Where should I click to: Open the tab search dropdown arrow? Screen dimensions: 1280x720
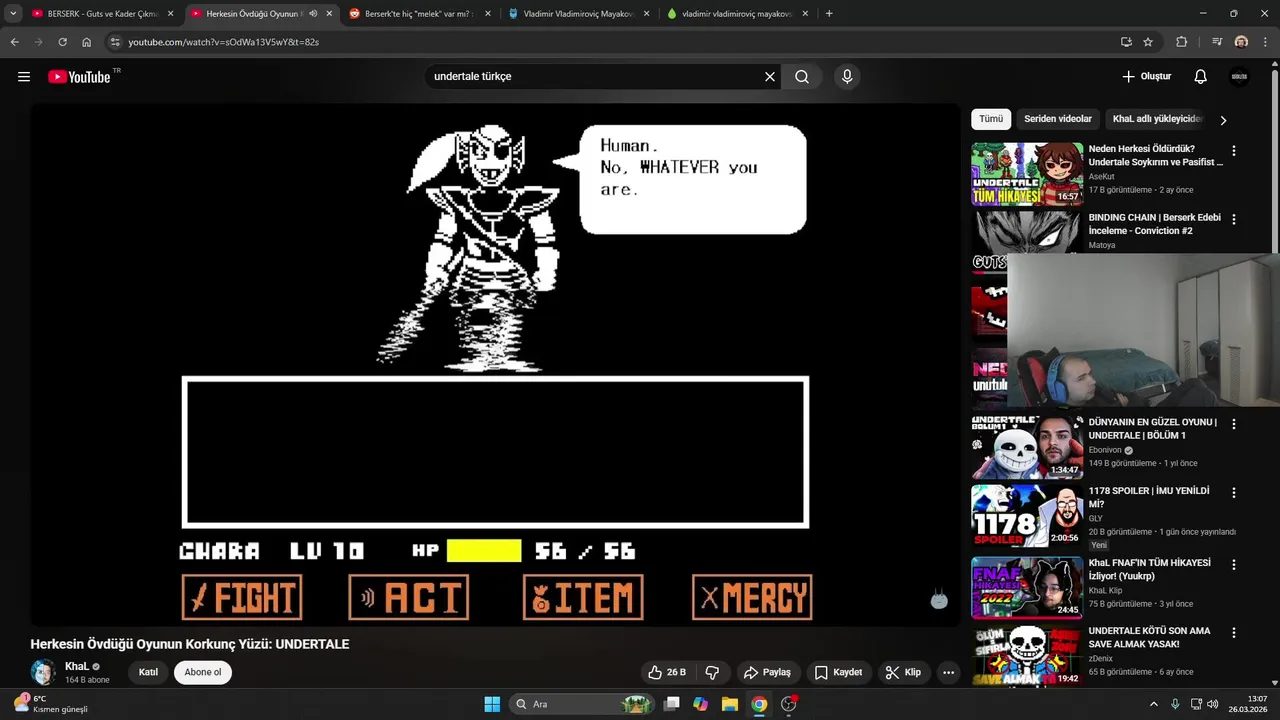tap(13, 14)
